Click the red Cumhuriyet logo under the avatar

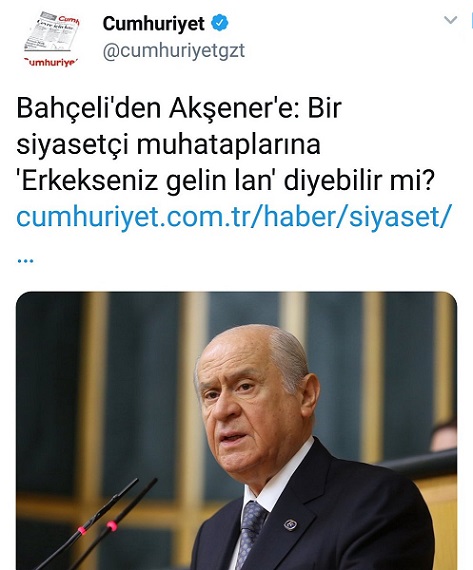[x=51, y=62]
